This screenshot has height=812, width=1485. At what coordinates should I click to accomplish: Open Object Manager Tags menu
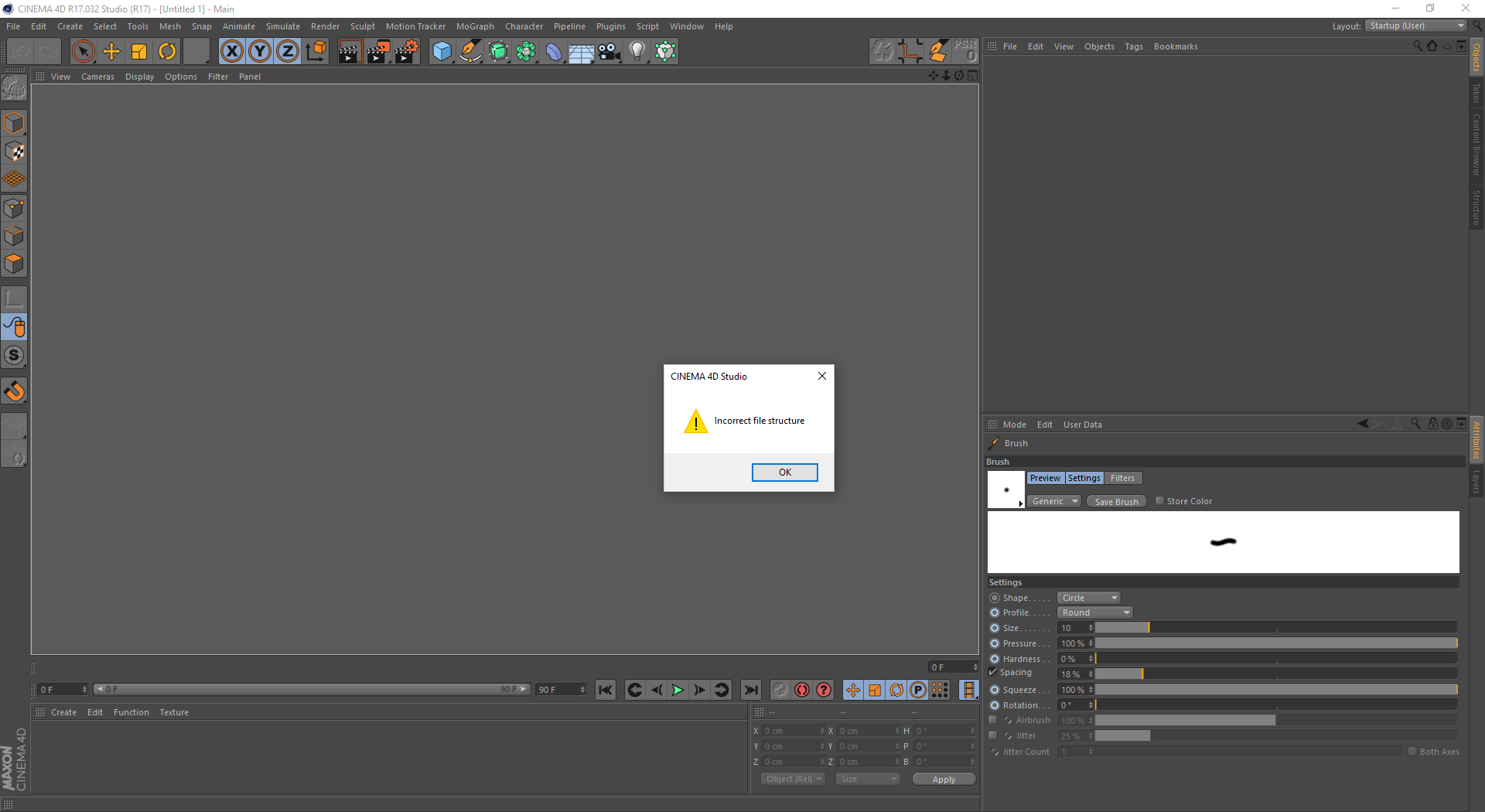pyautogui.click(x=1133, y=46)
